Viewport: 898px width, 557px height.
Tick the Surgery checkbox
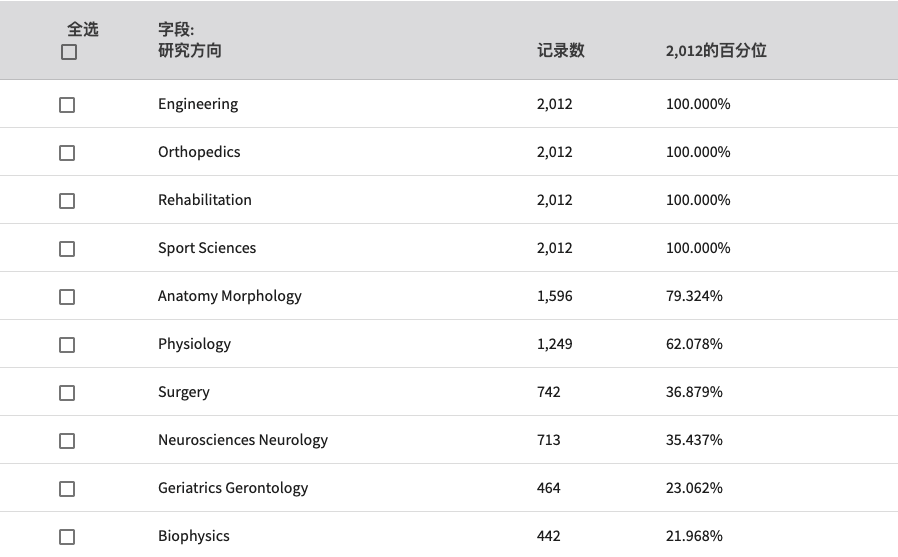[67, 393]
